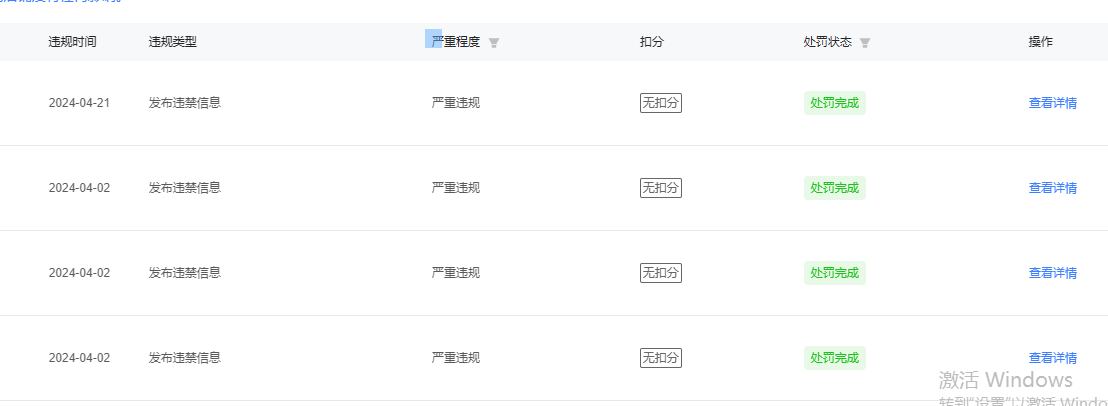Click the 操作 column header
Viewport: 1108px width, 406px height.
click(x=1040, y=42)
